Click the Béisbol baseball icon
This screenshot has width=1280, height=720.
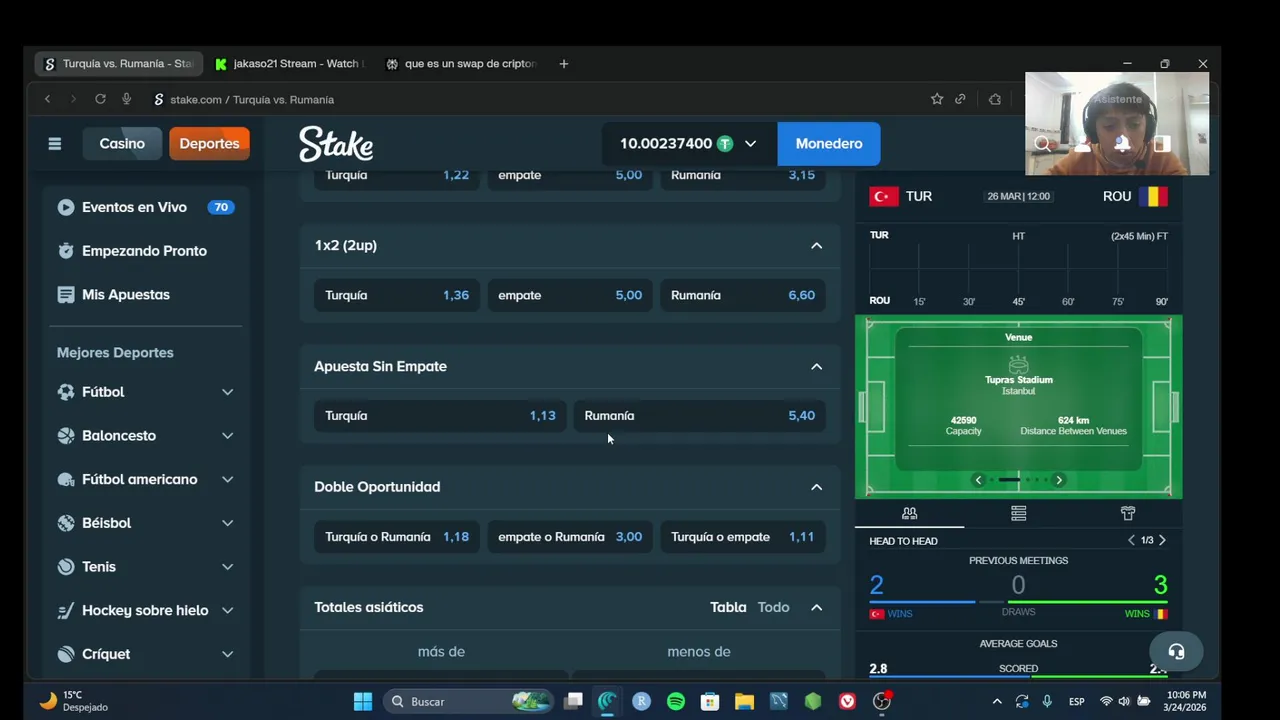coord(66,523)
